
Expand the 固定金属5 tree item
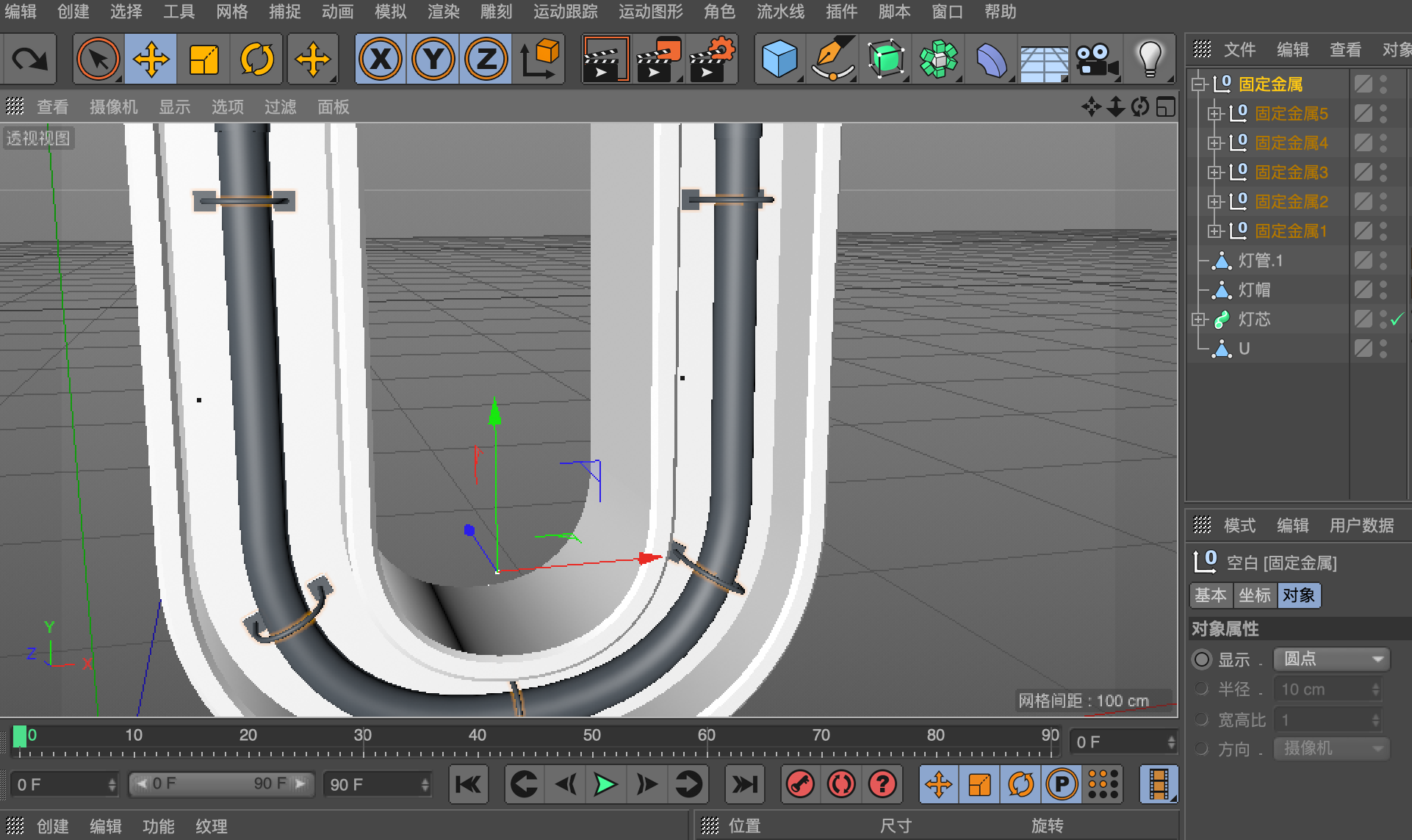tap(1214, 114)
